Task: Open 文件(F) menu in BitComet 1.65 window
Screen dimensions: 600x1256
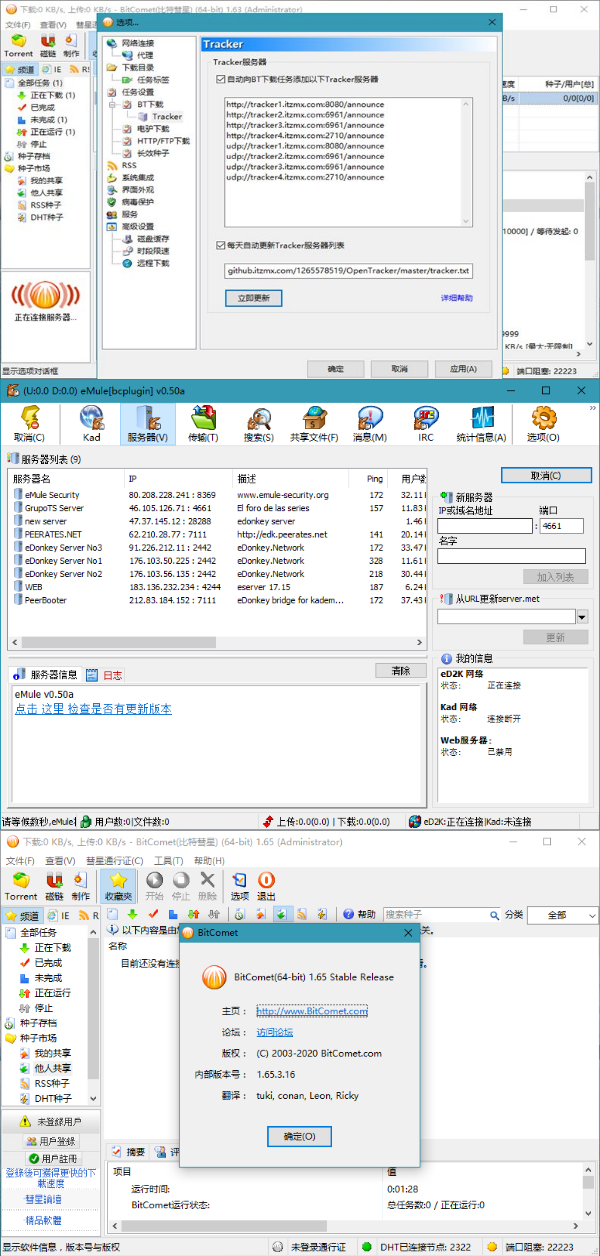Action: (20, 861)
